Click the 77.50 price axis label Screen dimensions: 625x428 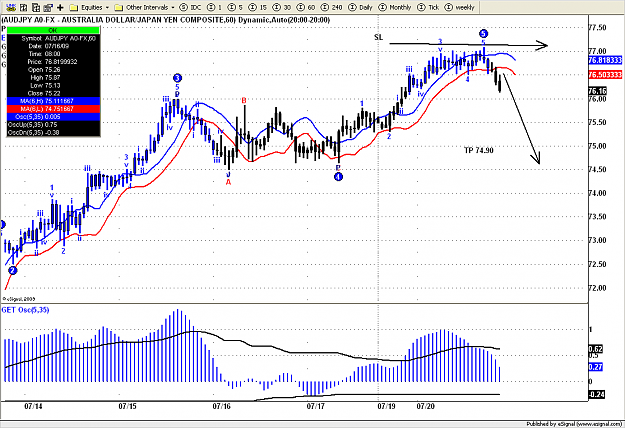coord(597,27)
